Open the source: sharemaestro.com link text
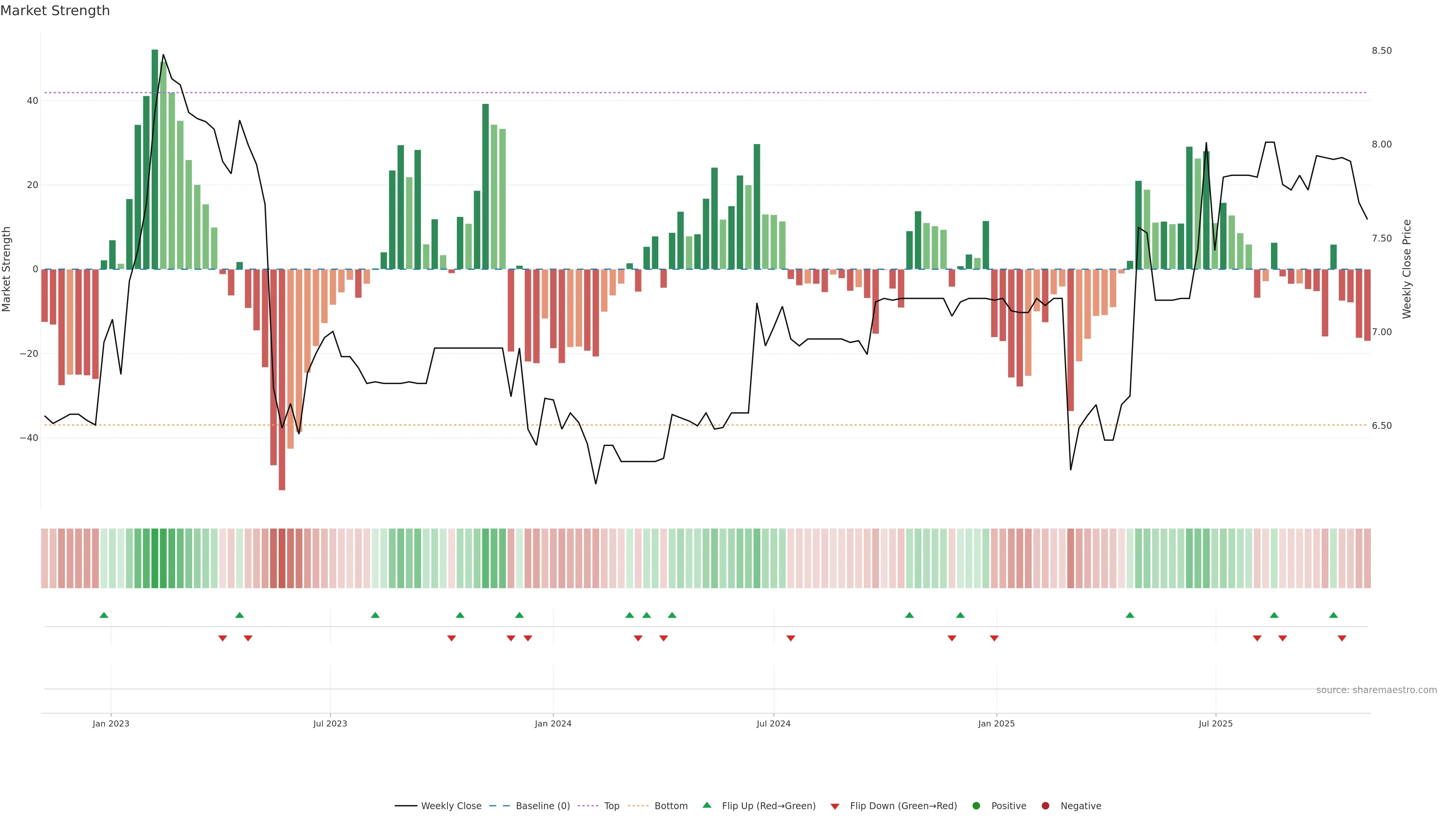This screenshot has height=819, width=1456. 1376,690
